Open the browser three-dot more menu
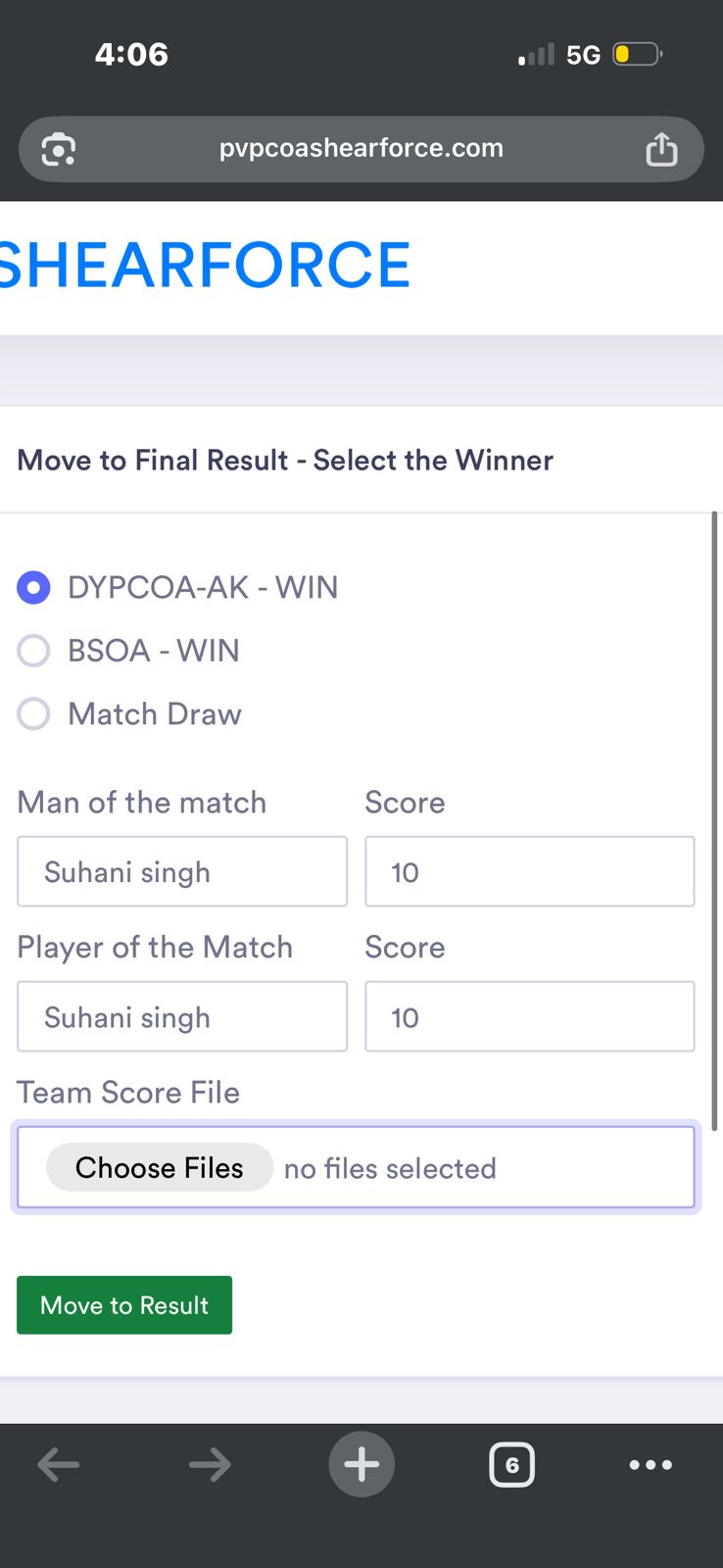Viewport: 723px width, 1568px height. click(x=651, y=1465)
